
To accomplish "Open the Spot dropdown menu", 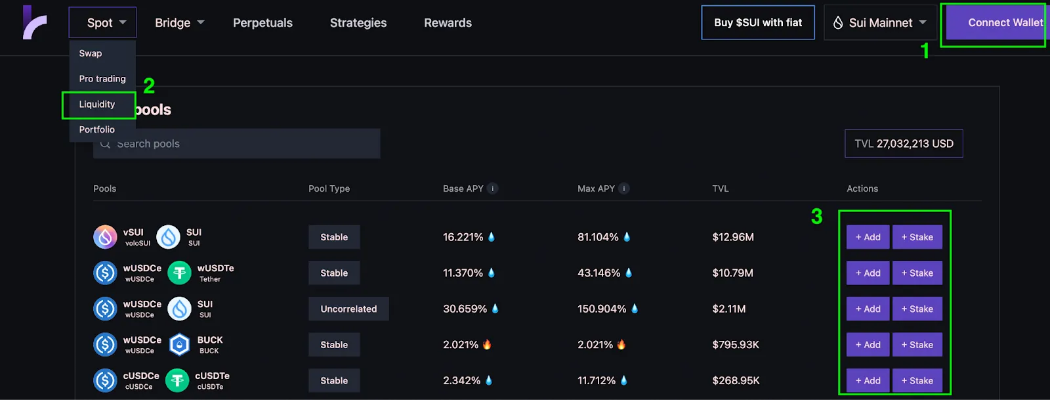I will (x=103, y=22).
